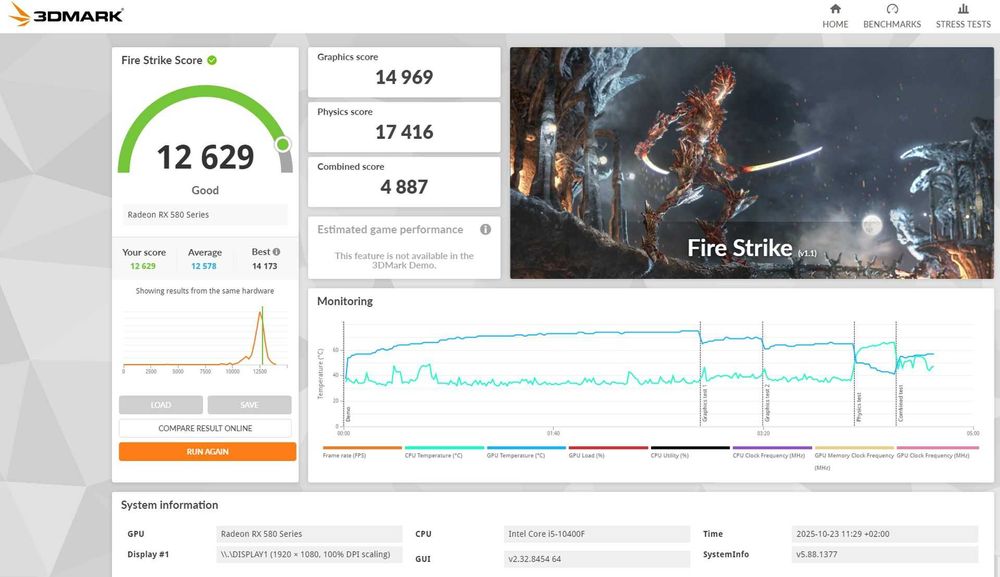
Task: Click the main score 12 629
Action: tap(205, 157)
